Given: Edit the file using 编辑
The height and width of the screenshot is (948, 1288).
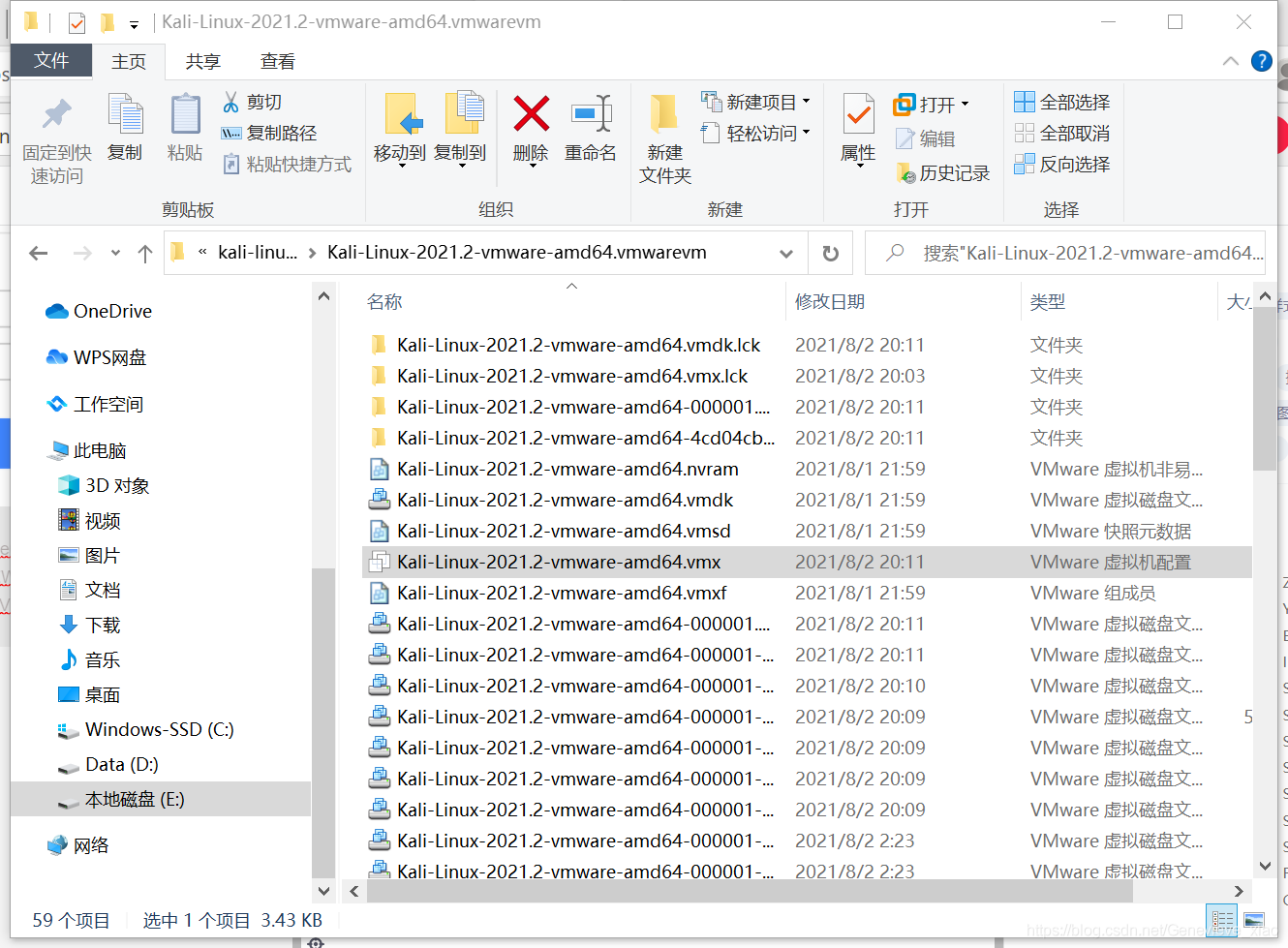Looking at the screenshot, I should (x=926, y=138).
